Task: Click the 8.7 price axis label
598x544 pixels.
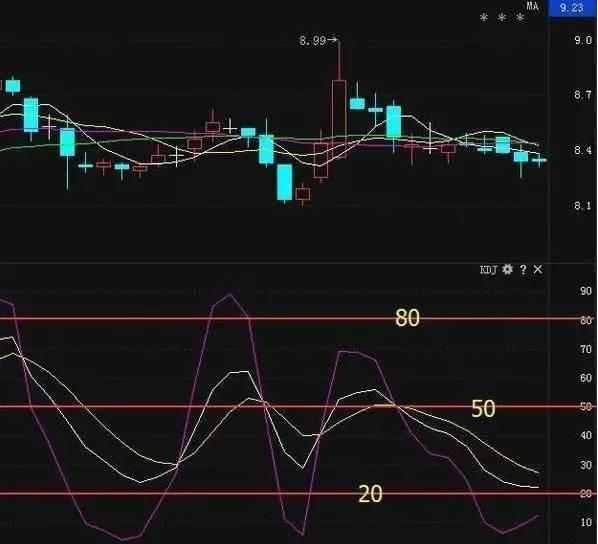Action: point(583,95)
